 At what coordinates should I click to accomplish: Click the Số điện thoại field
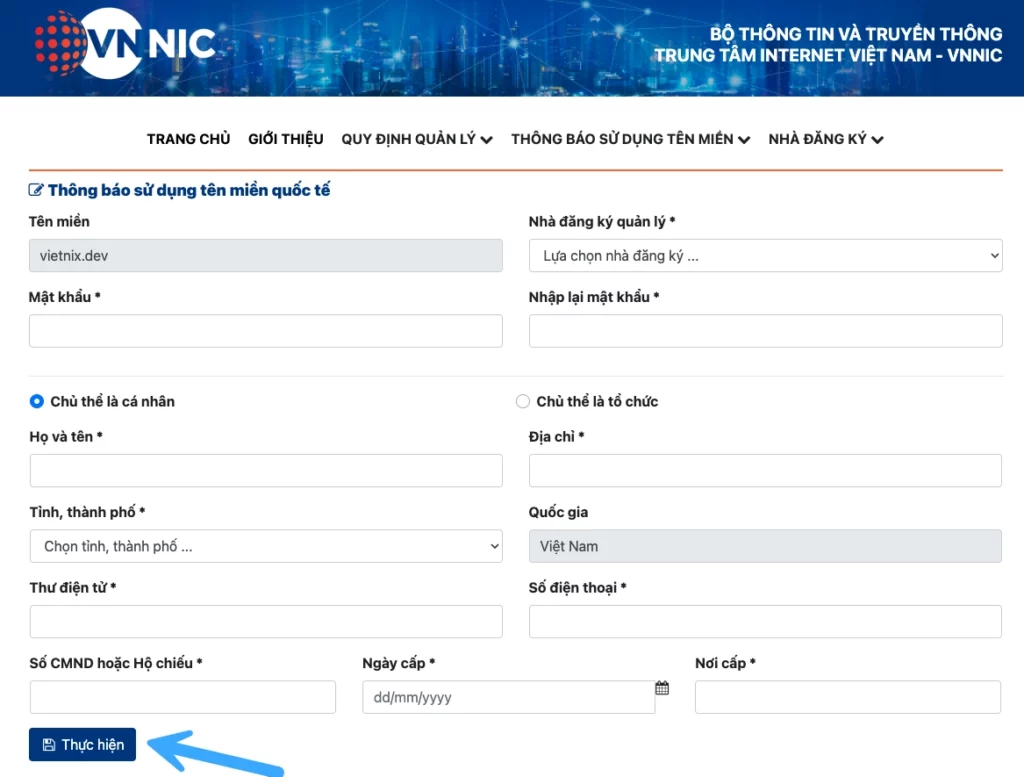coord(765,621)
